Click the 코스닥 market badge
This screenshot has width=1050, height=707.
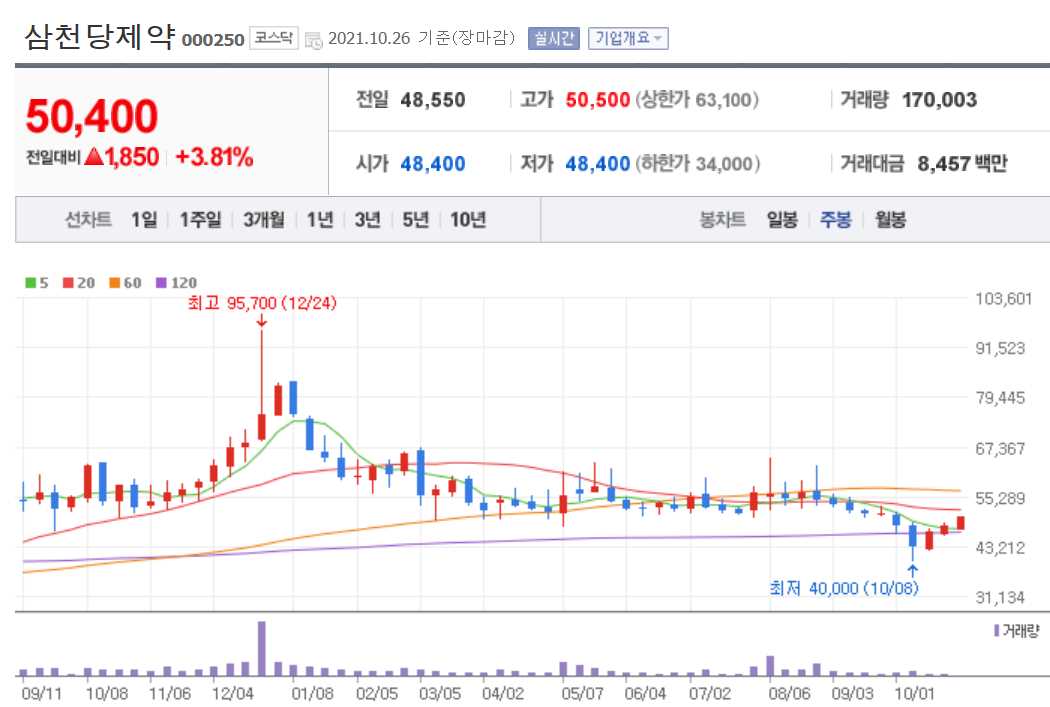[x=274, y=37]
